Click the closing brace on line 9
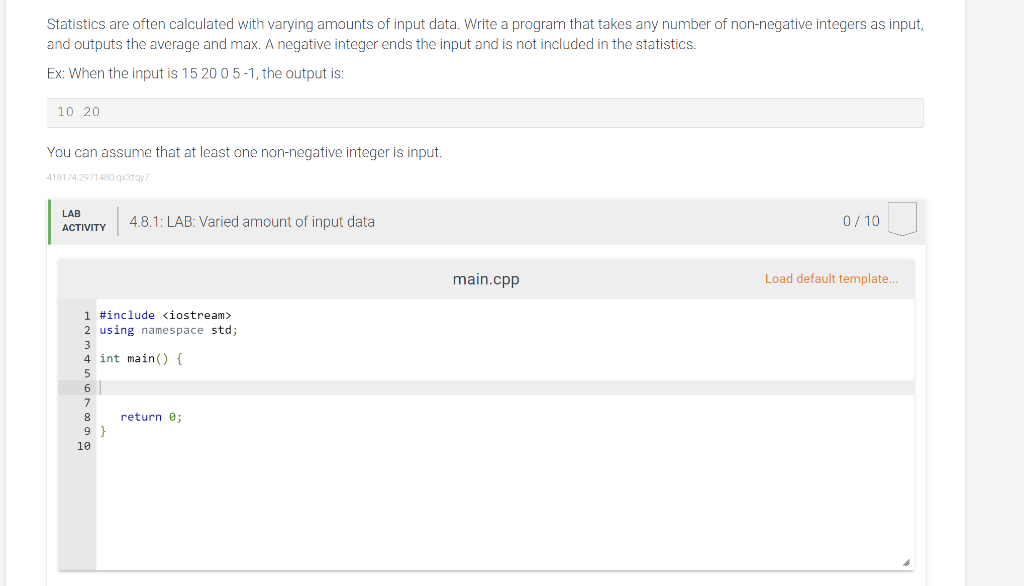The width and height of the screenshot is (1024, 586). pos(103,431)
